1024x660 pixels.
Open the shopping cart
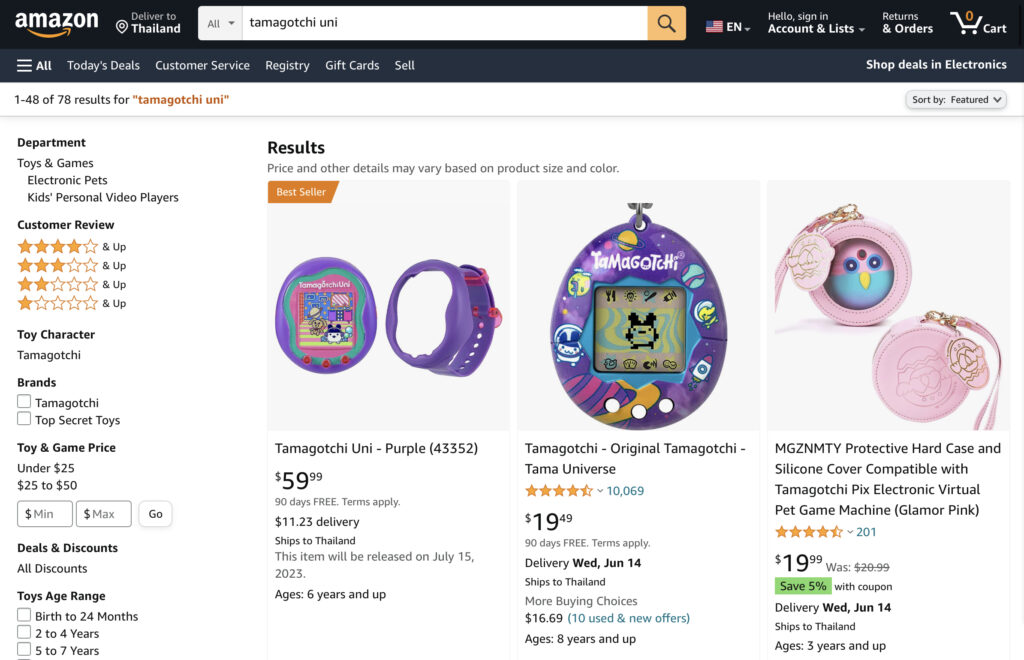click(x=978, y=23)
